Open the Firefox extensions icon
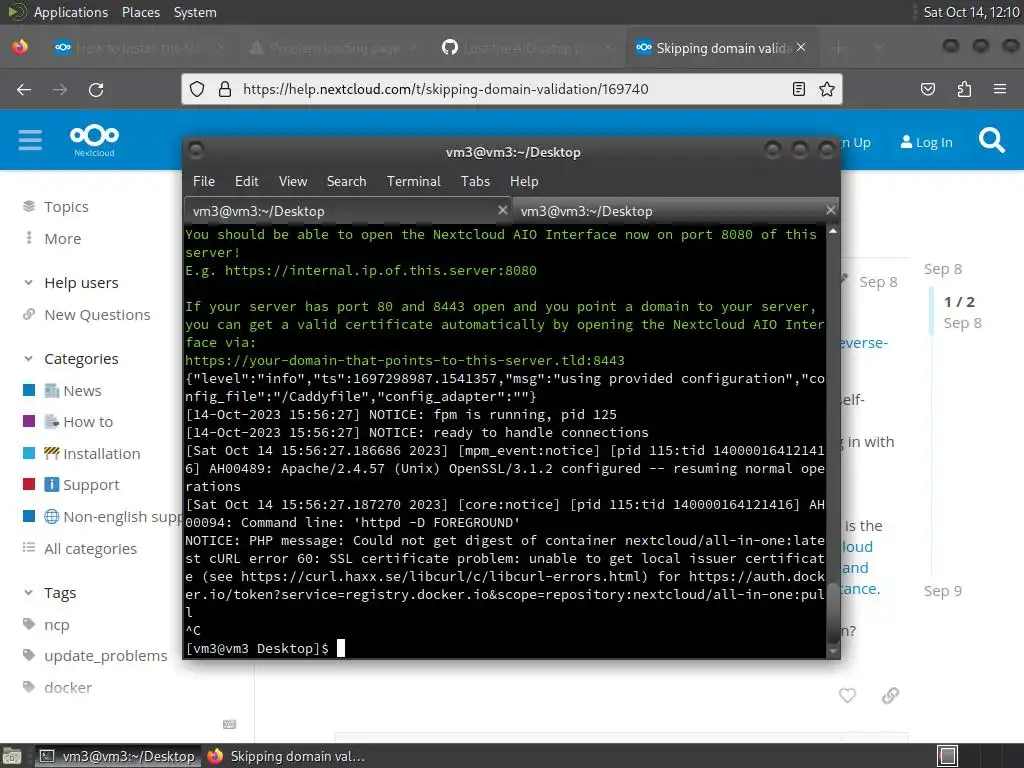Screen dimensions: 1024x768 964,89
